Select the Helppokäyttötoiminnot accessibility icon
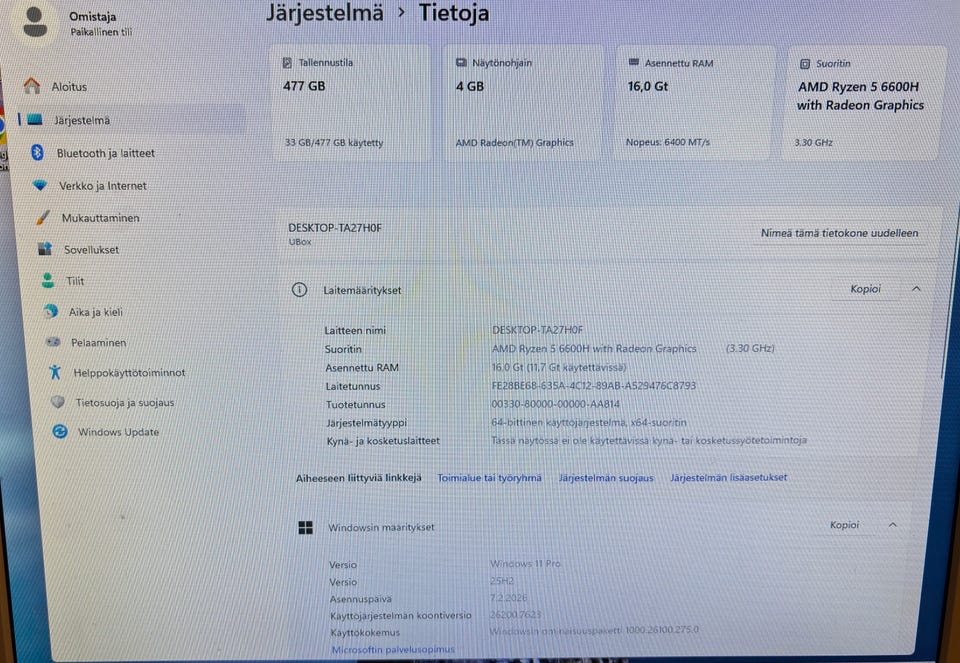Screen dimensions: 960x663 coord(54,372)
